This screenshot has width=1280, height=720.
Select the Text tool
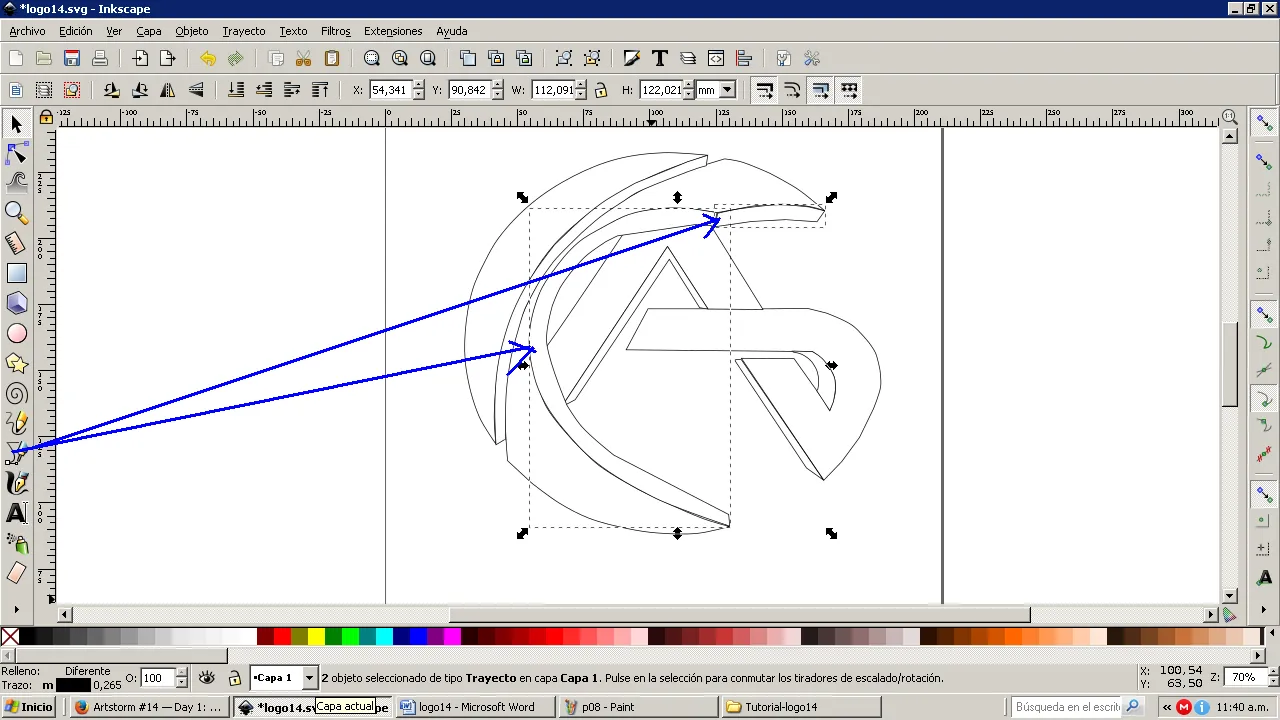[x=17, y=514]
